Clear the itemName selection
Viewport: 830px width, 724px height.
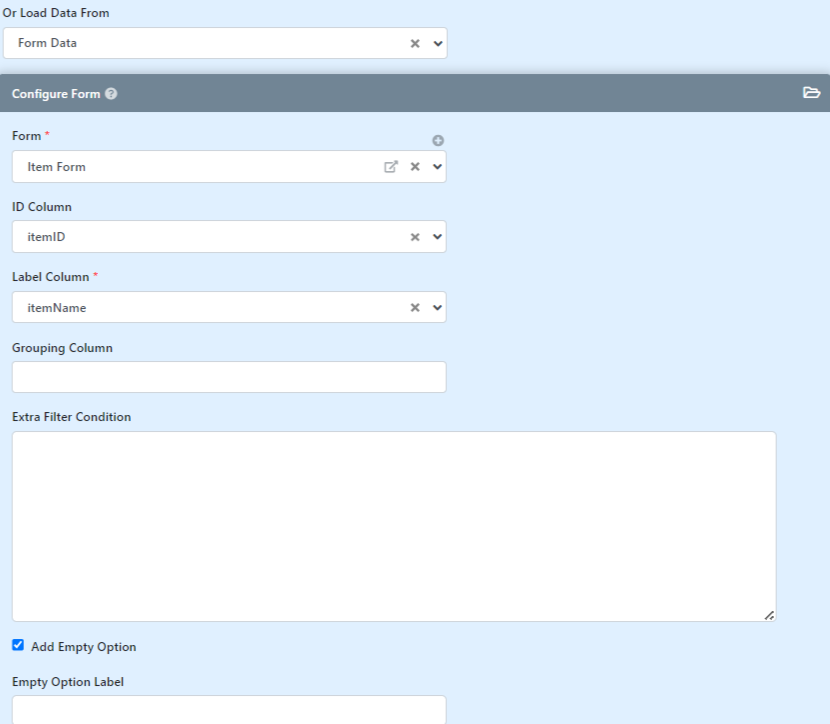415,307
